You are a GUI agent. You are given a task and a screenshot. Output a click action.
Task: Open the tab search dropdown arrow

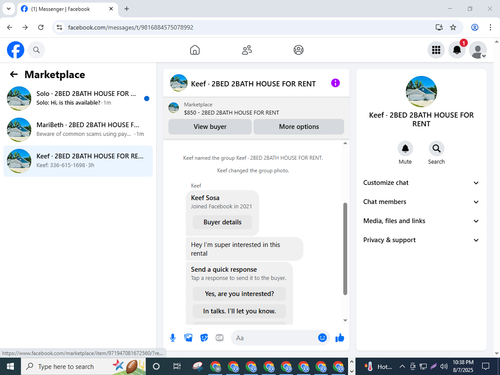click(9, 9)
